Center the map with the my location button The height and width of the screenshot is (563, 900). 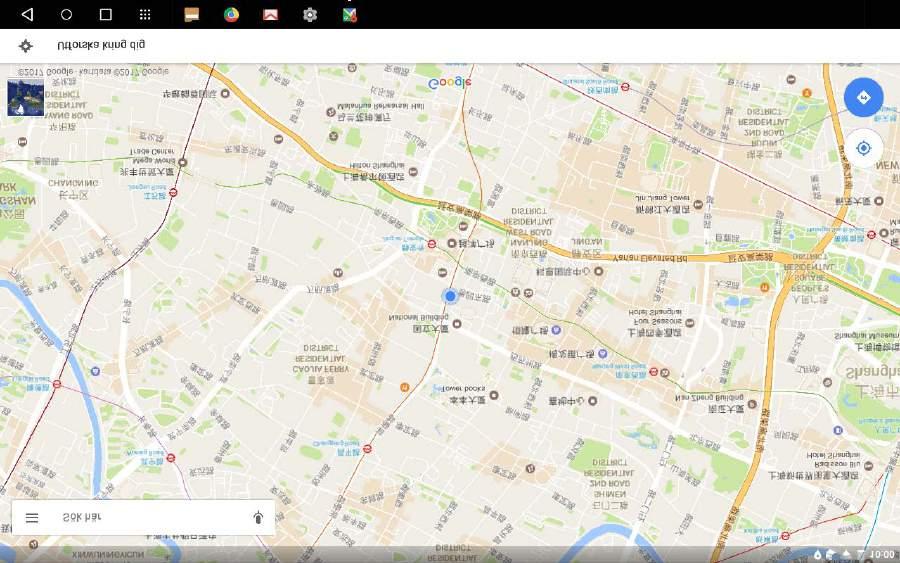pyautogui.click(x=863, y=149)
